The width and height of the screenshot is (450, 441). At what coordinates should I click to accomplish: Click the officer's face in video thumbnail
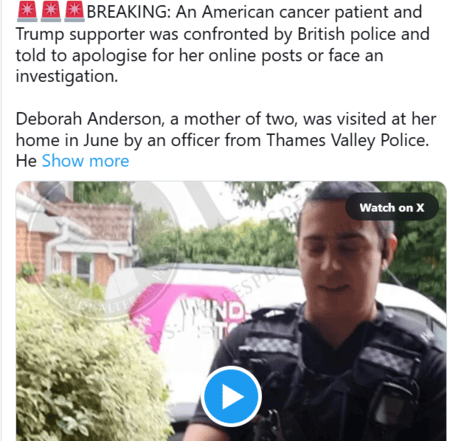[x=343, y=257]
